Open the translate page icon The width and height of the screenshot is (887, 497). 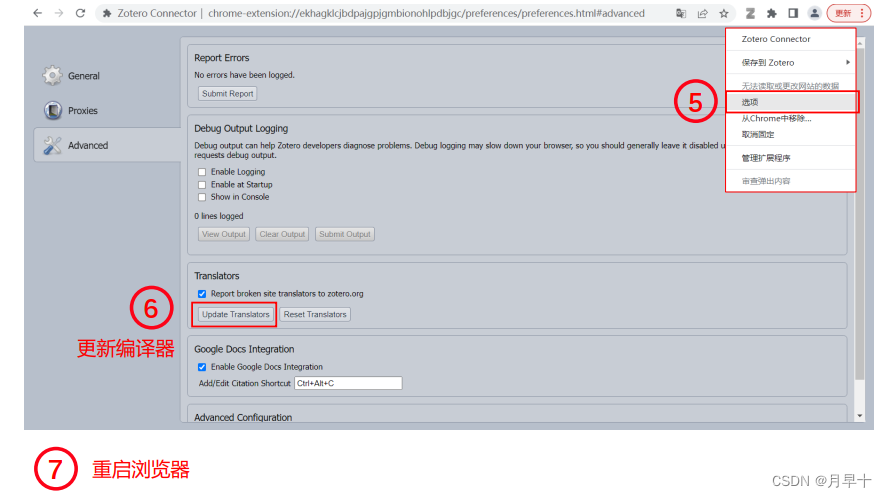point(681,13)
